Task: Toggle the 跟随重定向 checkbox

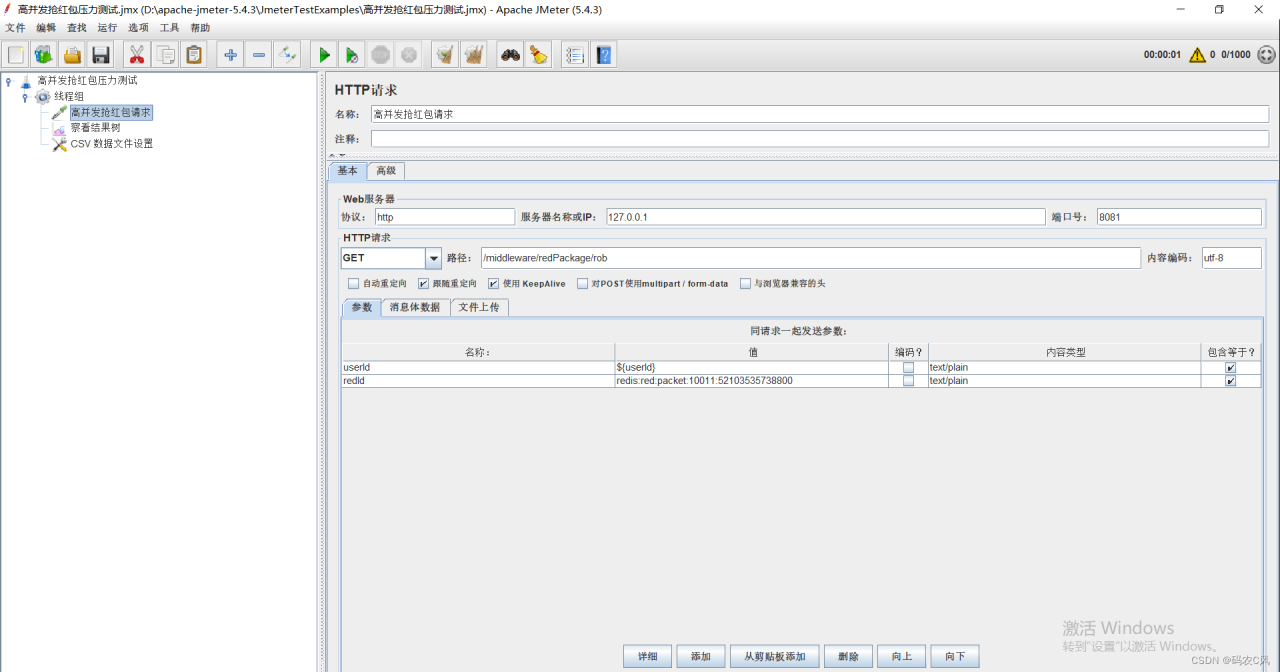Action: [x=423, y=284]
